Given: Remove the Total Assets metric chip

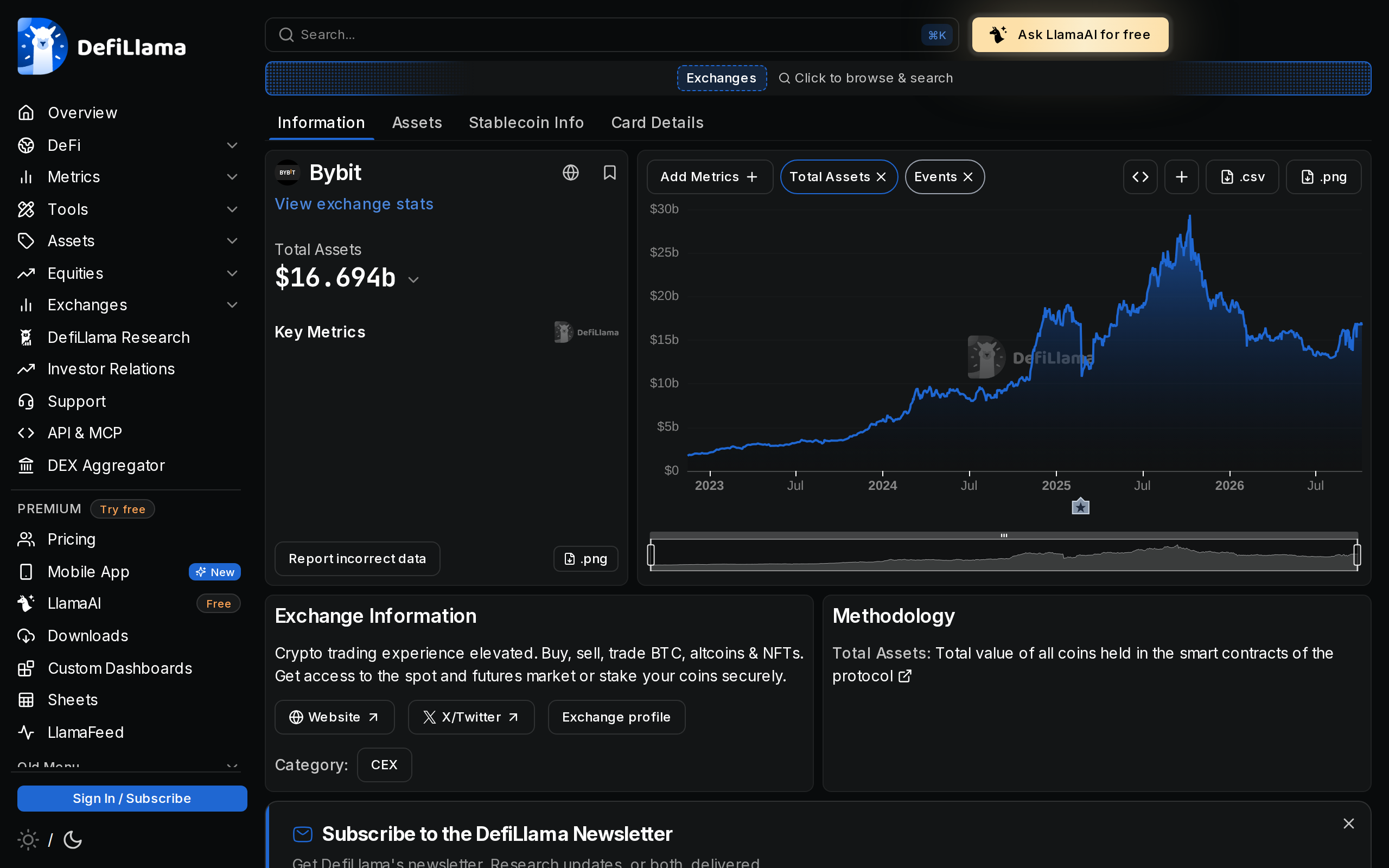Looking at the screenshot, I should tap(881, 177).
